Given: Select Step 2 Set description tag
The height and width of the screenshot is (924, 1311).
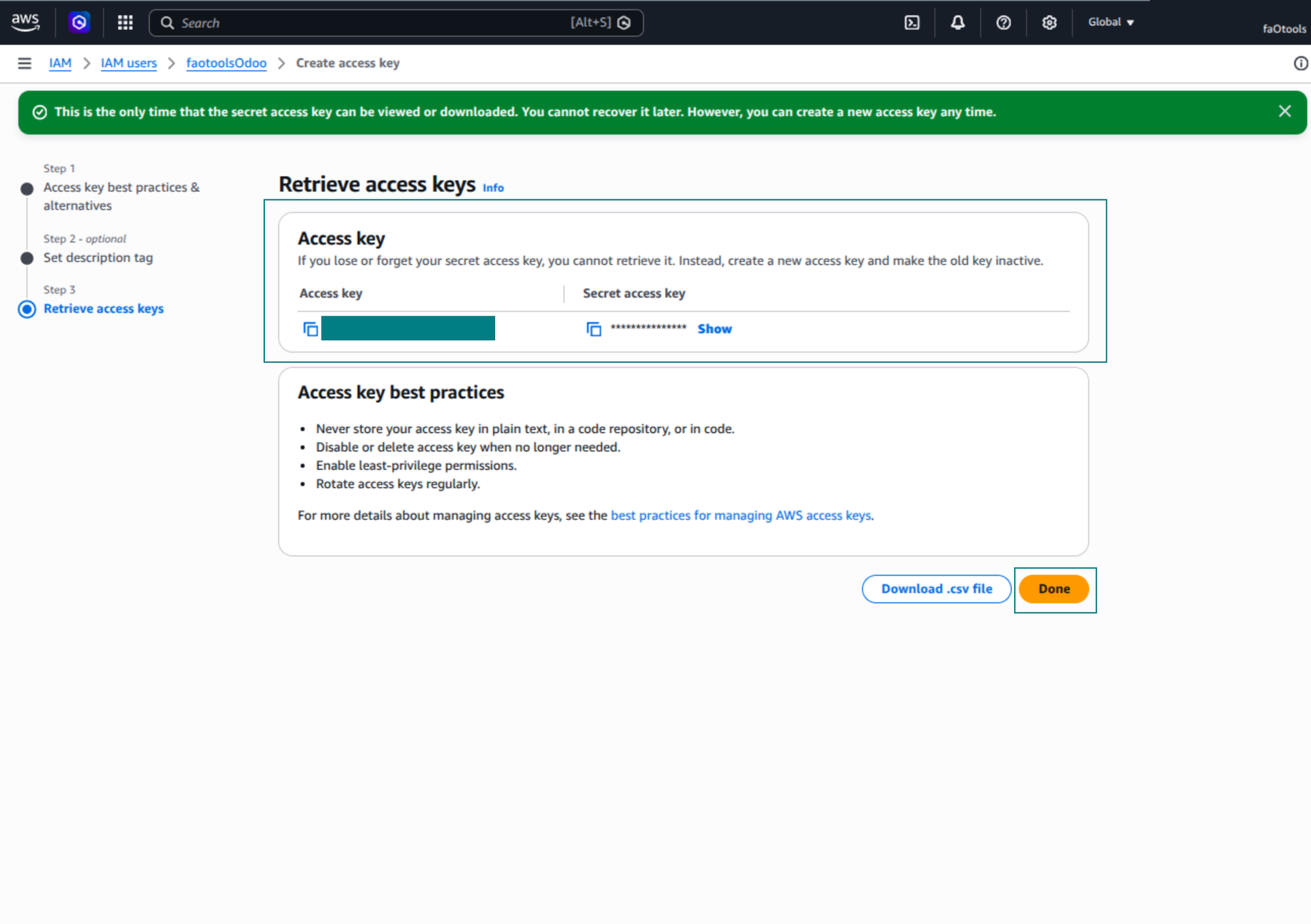Looking at the screenshot, I should [98, 257].
